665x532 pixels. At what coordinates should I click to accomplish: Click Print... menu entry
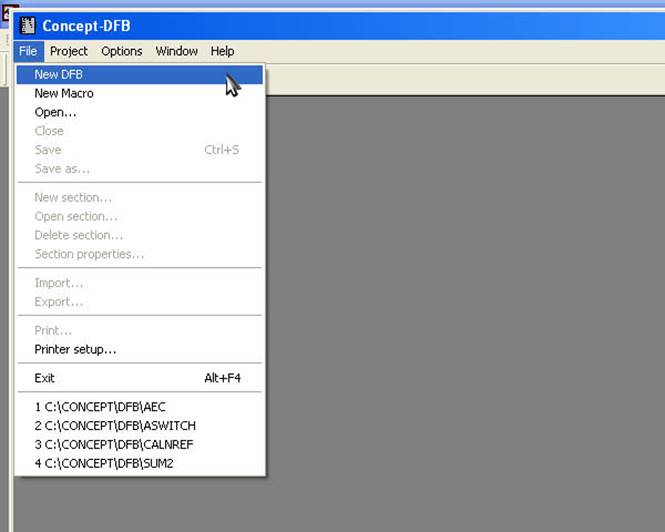[140, 330]
